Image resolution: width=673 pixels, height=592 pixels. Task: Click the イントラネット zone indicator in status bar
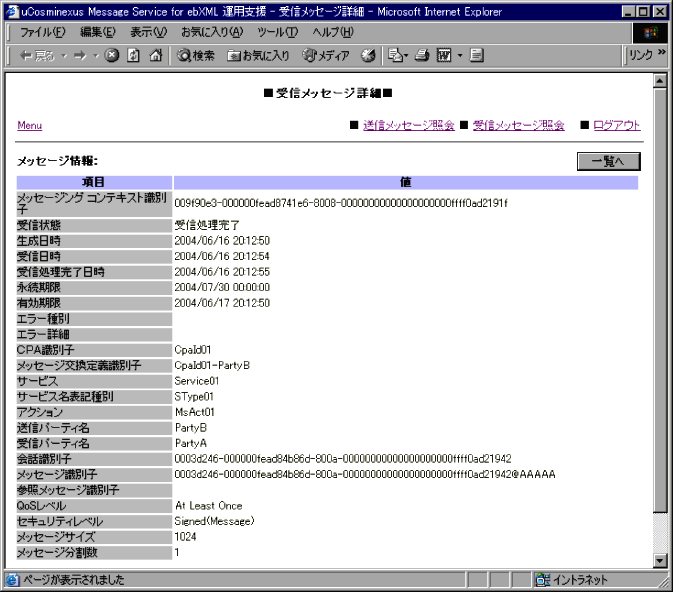click(x=571, y=580)
